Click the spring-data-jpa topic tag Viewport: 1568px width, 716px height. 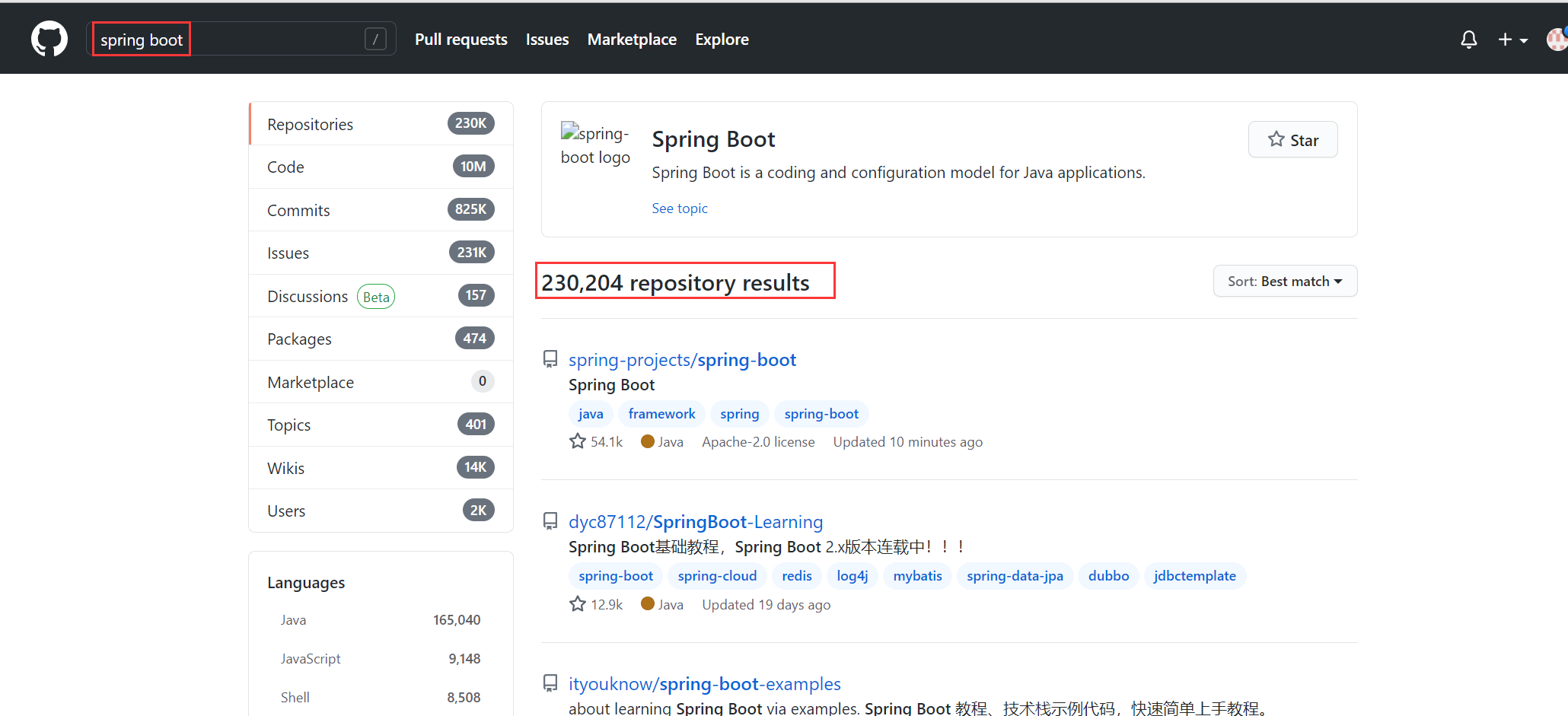(1015, 576)
